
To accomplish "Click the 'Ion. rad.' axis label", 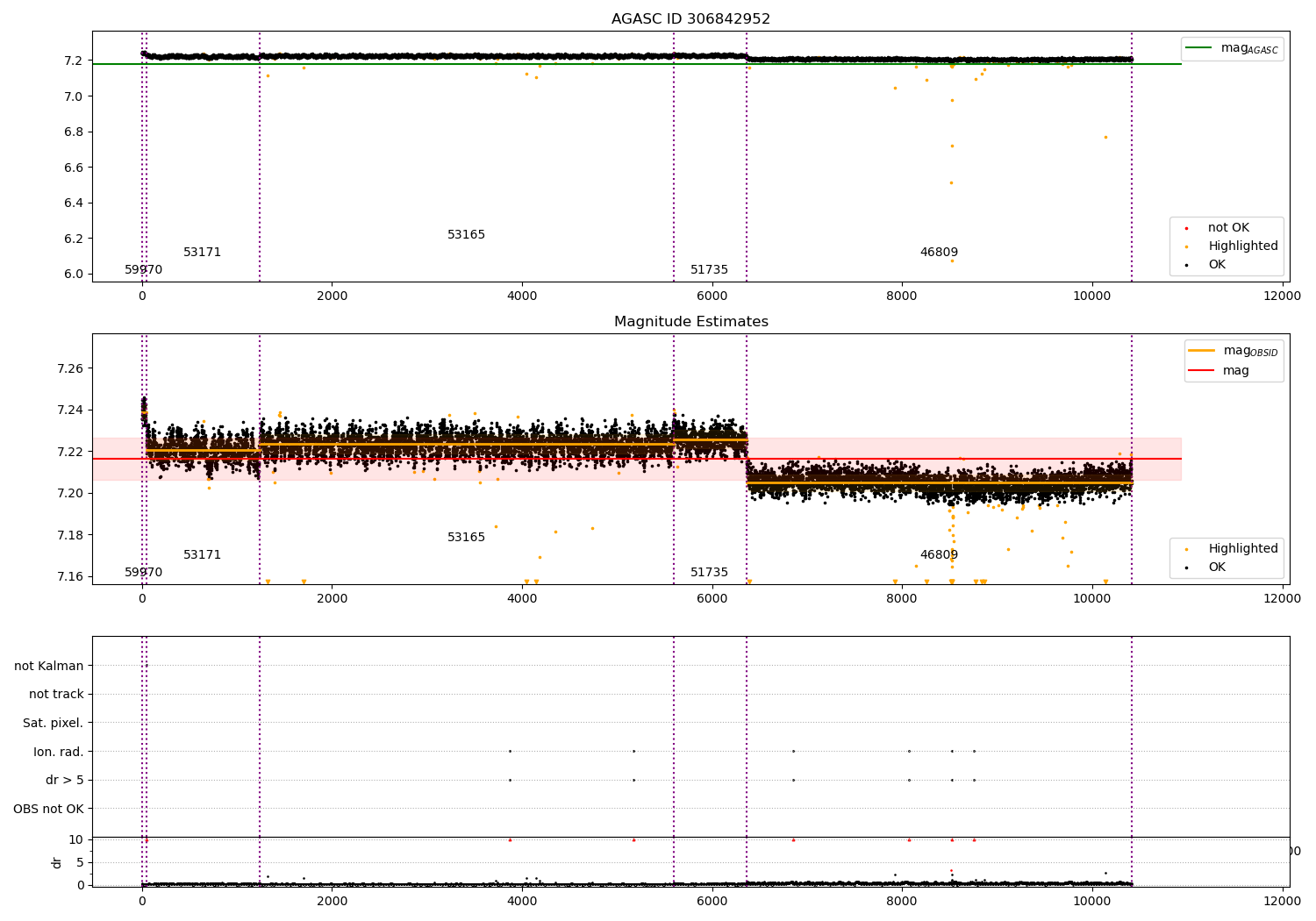I will pyautogui.click(x=59, y=752).
